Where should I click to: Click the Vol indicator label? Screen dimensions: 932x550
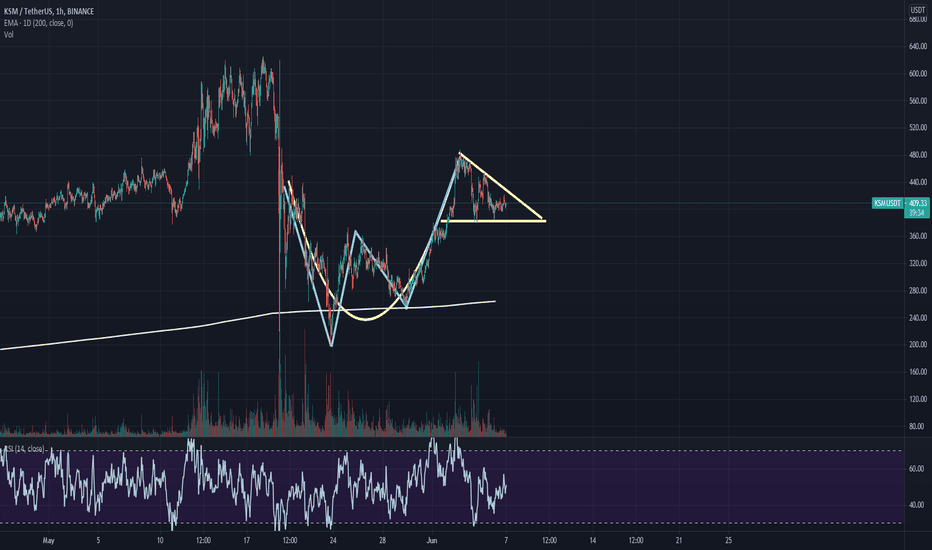tap(8, 34)
